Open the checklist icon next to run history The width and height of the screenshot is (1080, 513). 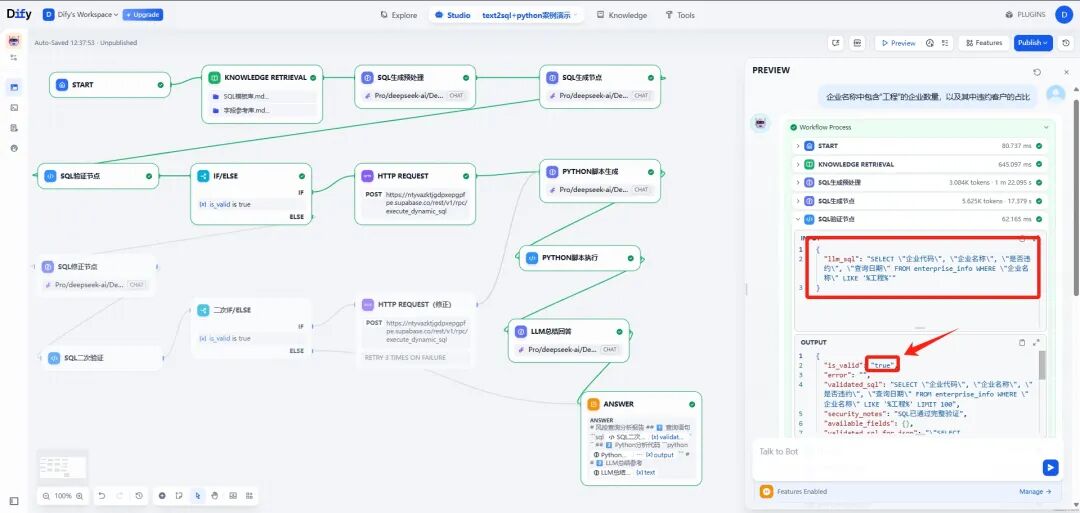pyautogui.click(x=946, y=43)
